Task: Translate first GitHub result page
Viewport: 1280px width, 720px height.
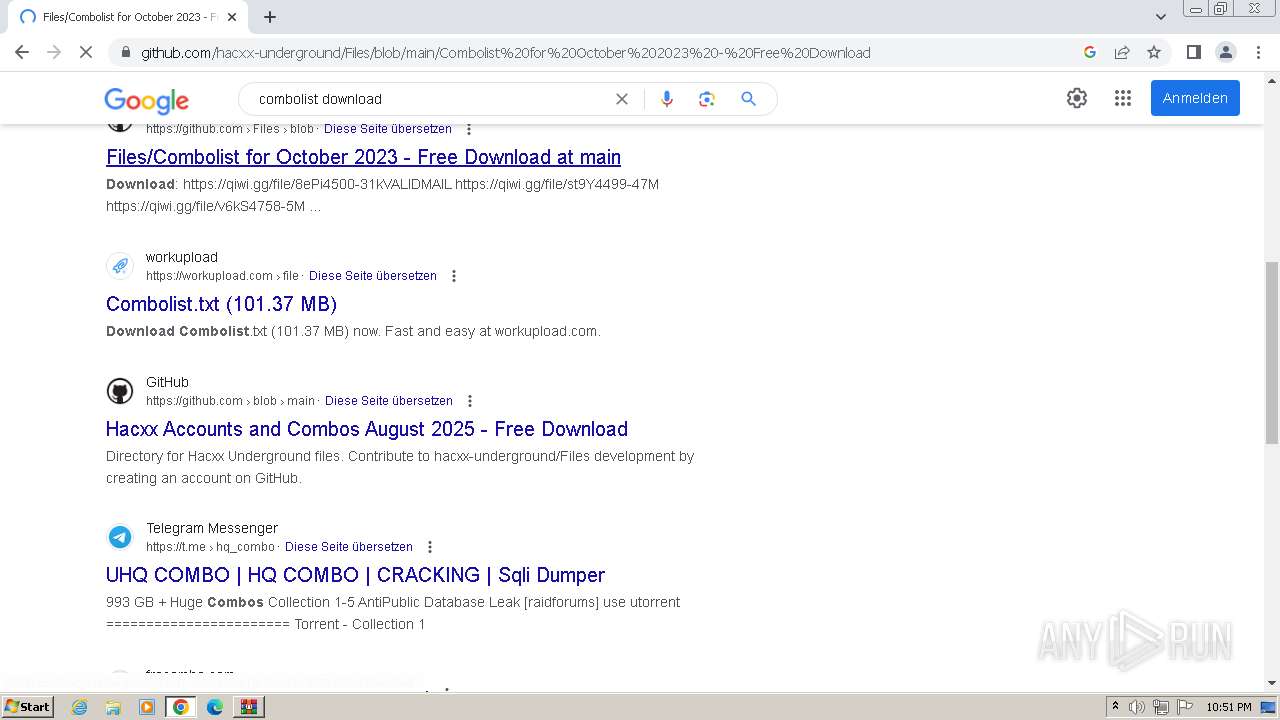Action: coord(388,129)
